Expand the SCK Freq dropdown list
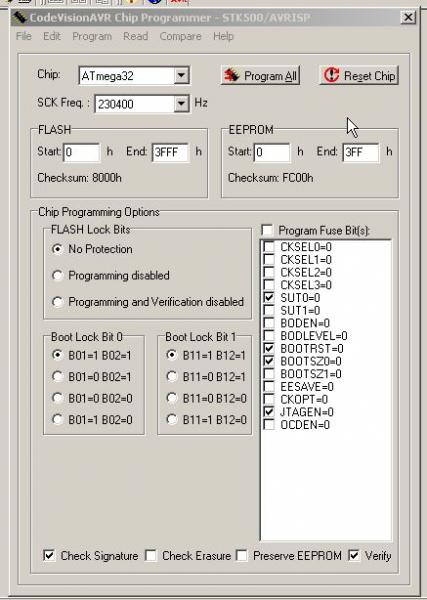 click(181, 104)
